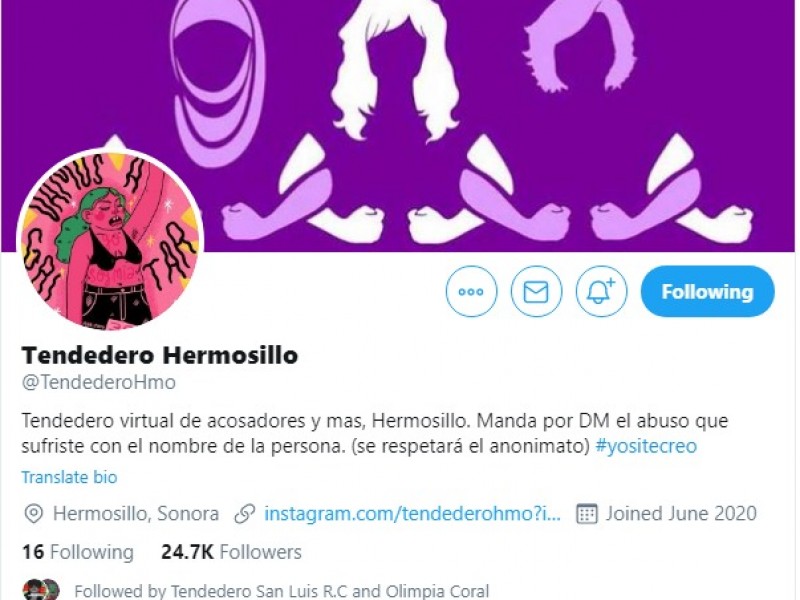
Task: Enable notifications with the bell icon
Action: coord(602,292)
